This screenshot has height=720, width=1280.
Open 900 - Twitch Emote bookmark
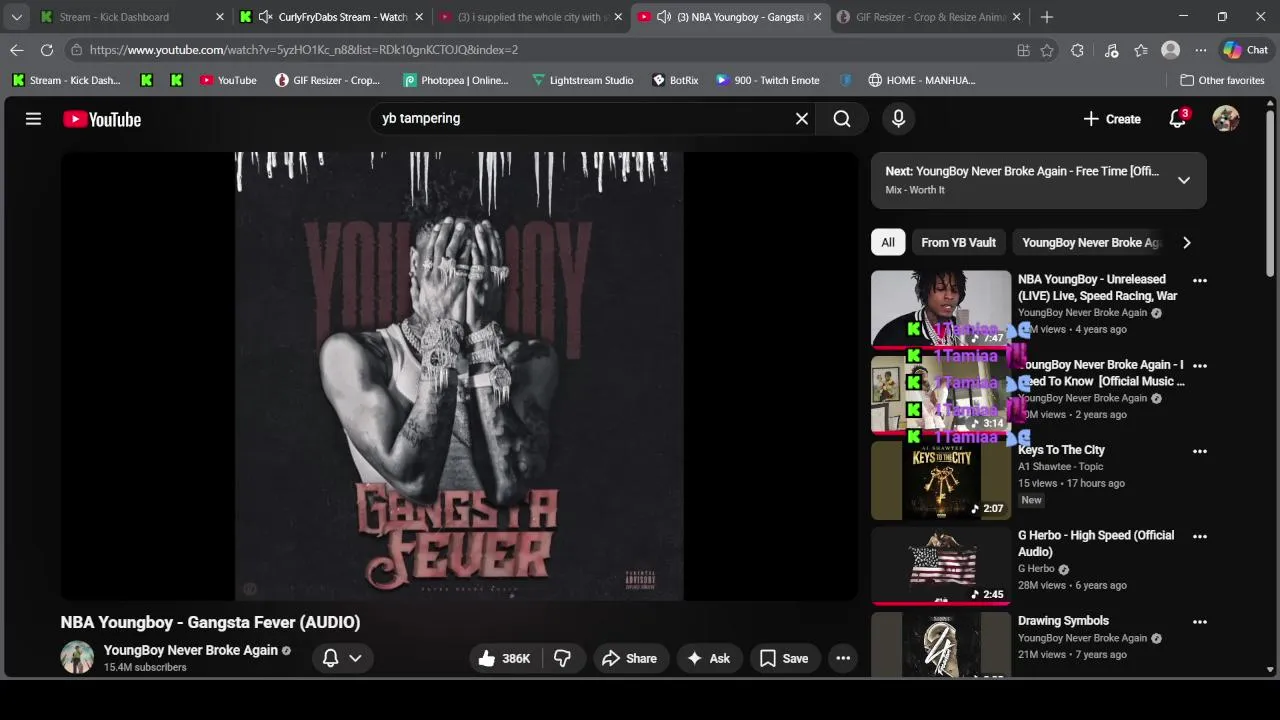click(x=768, y=80)
